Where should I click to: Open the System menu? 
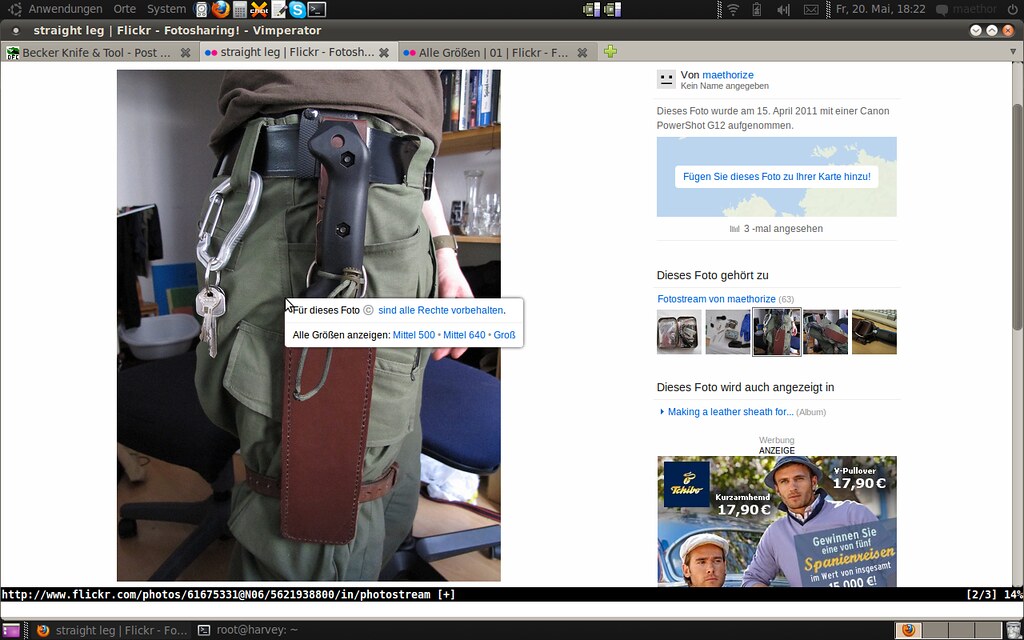tap(166, 9)
